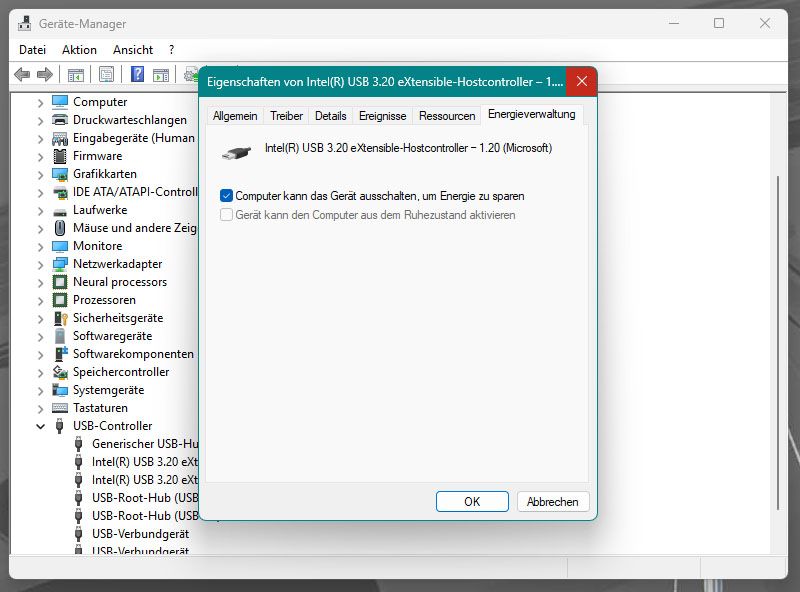Viewport: 800px width, 592px height.
Task: Click the Neural processors chip icon
Action: 60,282
